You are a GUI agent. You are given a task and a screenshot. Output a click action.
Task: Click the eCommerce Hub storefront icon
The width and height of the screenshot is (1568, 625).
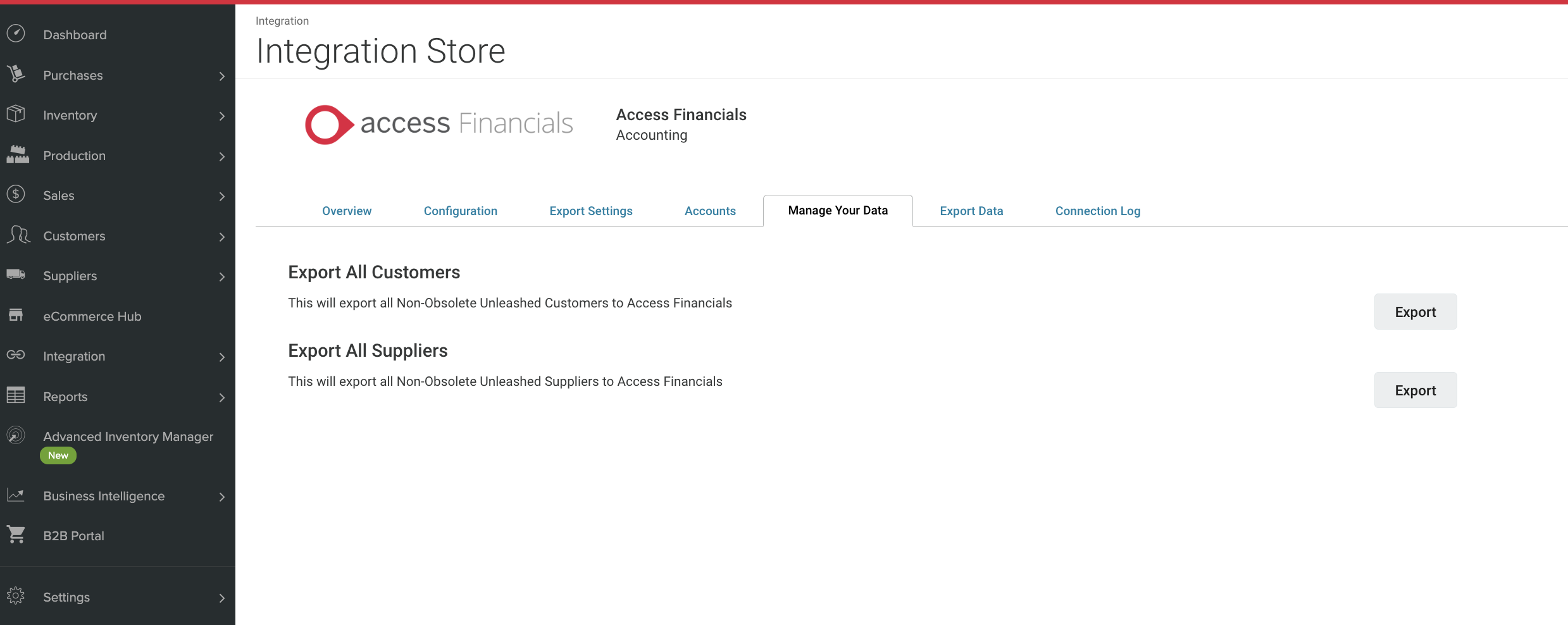point(16,316)
